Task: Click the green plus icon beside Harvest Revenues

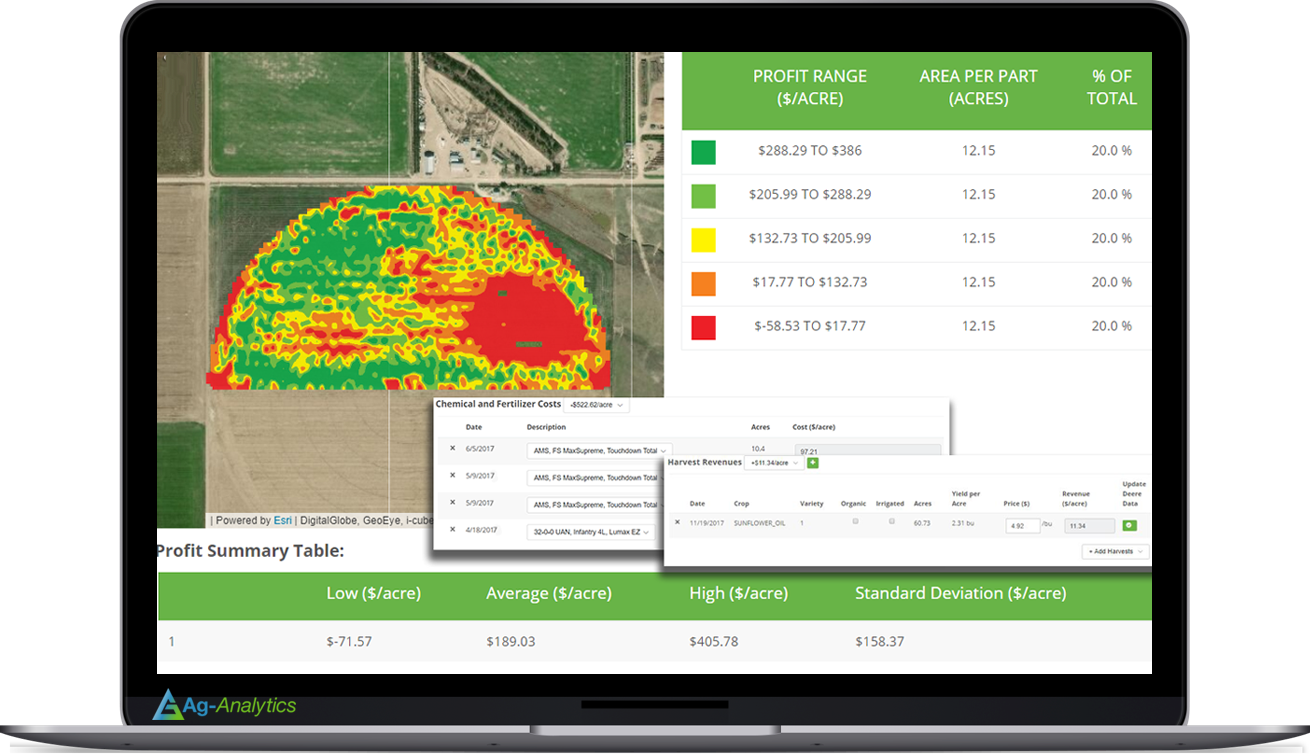Action: [x=813, y=463]
